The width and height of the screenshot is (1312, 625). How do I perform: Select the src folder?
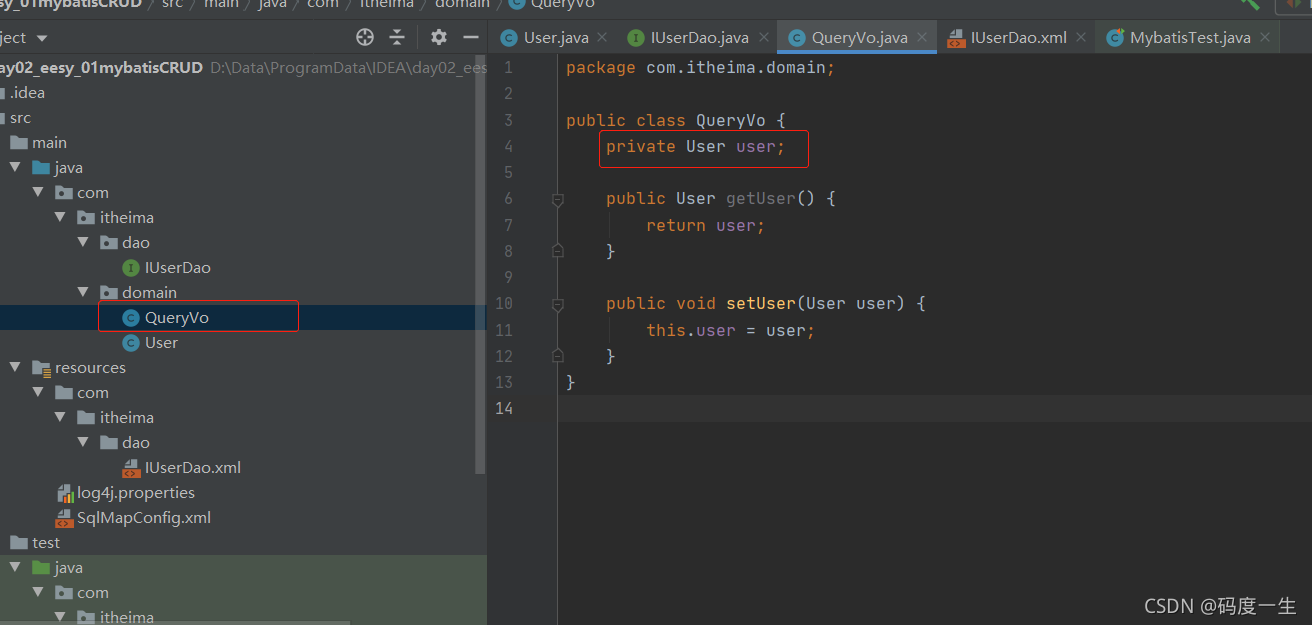(21, 117)
